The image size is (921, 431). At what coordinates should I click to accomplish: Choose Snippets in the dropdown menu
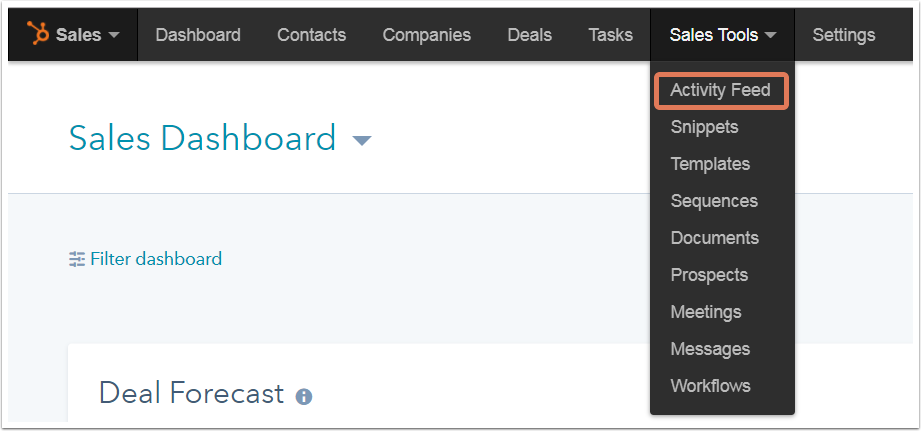coord(704,127)
